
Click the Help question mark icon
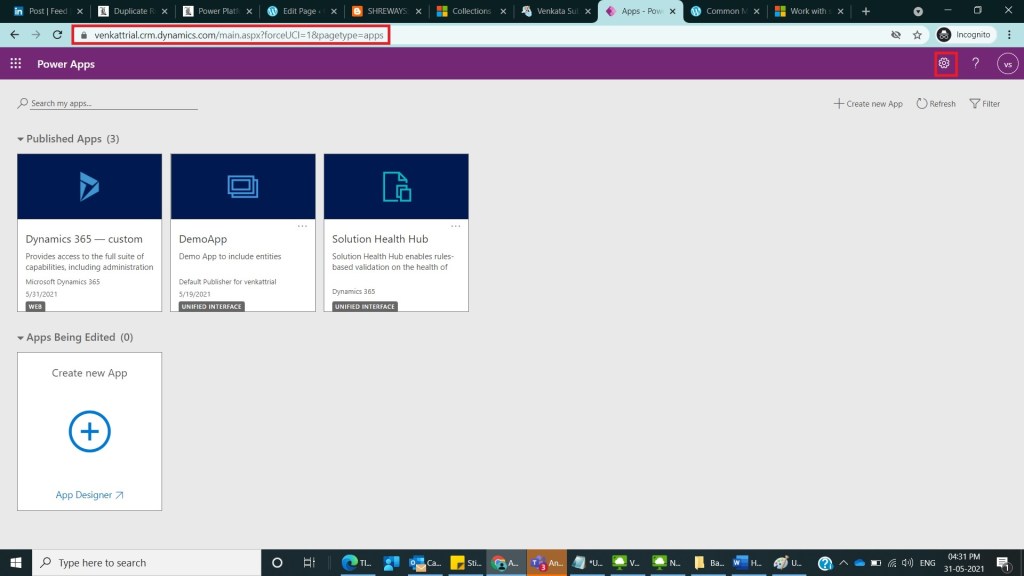pos(976,64)
